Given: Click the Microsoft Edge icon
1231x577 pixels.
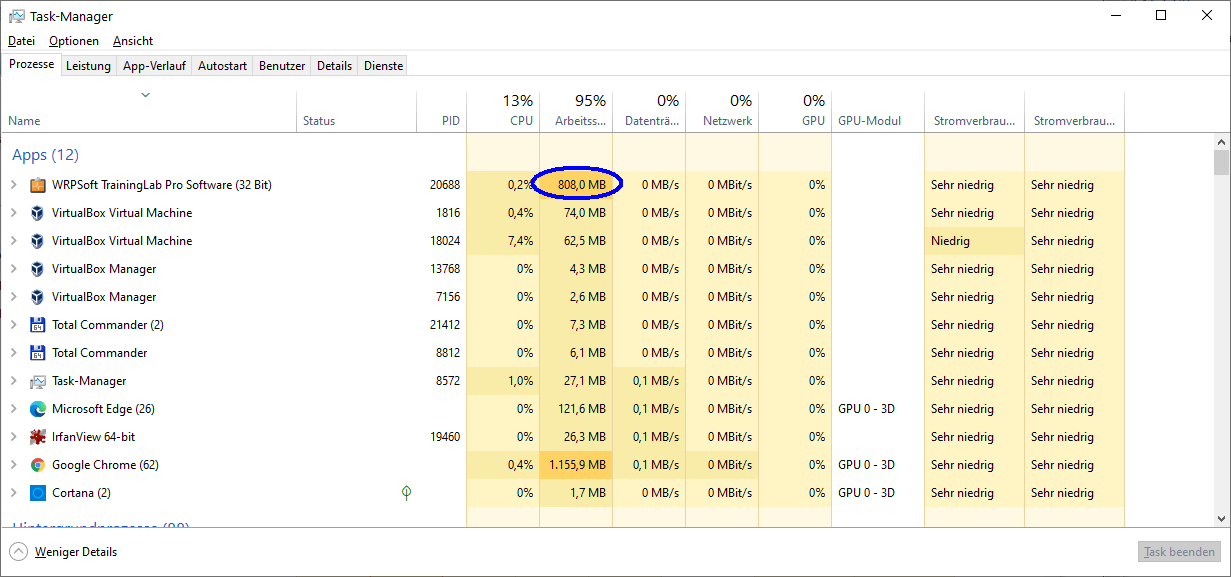Looking at the screenshot, I should 38,409.
